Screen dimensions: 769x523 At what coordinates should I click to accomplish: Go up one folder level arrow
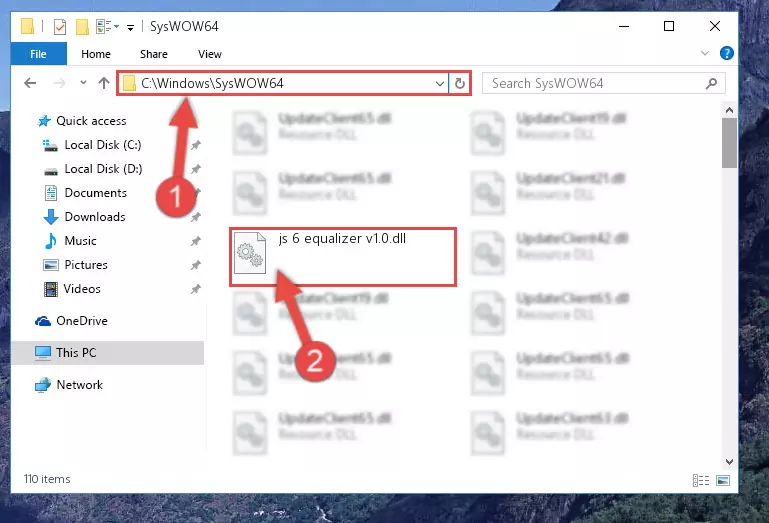[x=103, y=83]
